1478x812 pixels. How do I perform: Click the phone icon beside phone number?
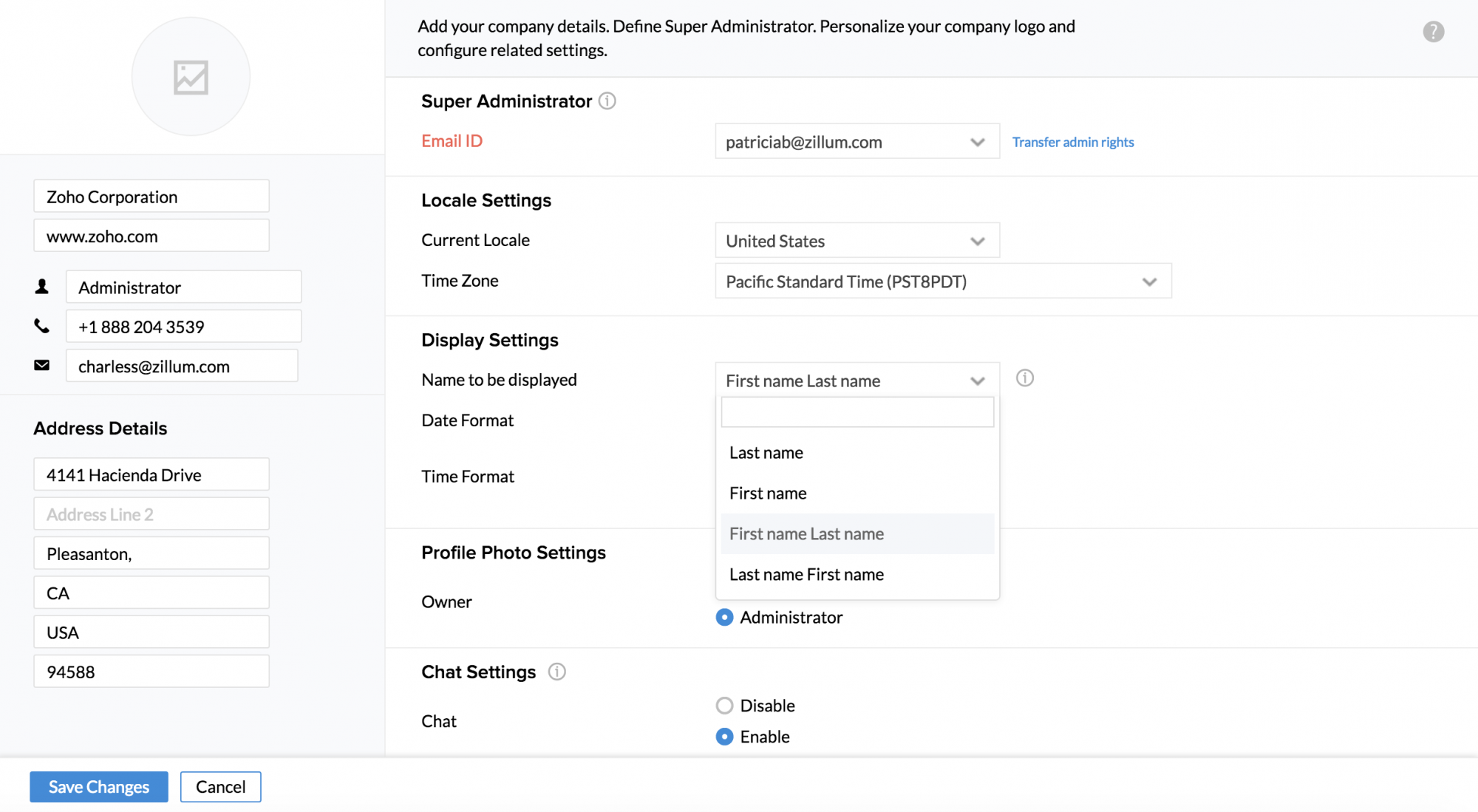(x=42, y=326)
